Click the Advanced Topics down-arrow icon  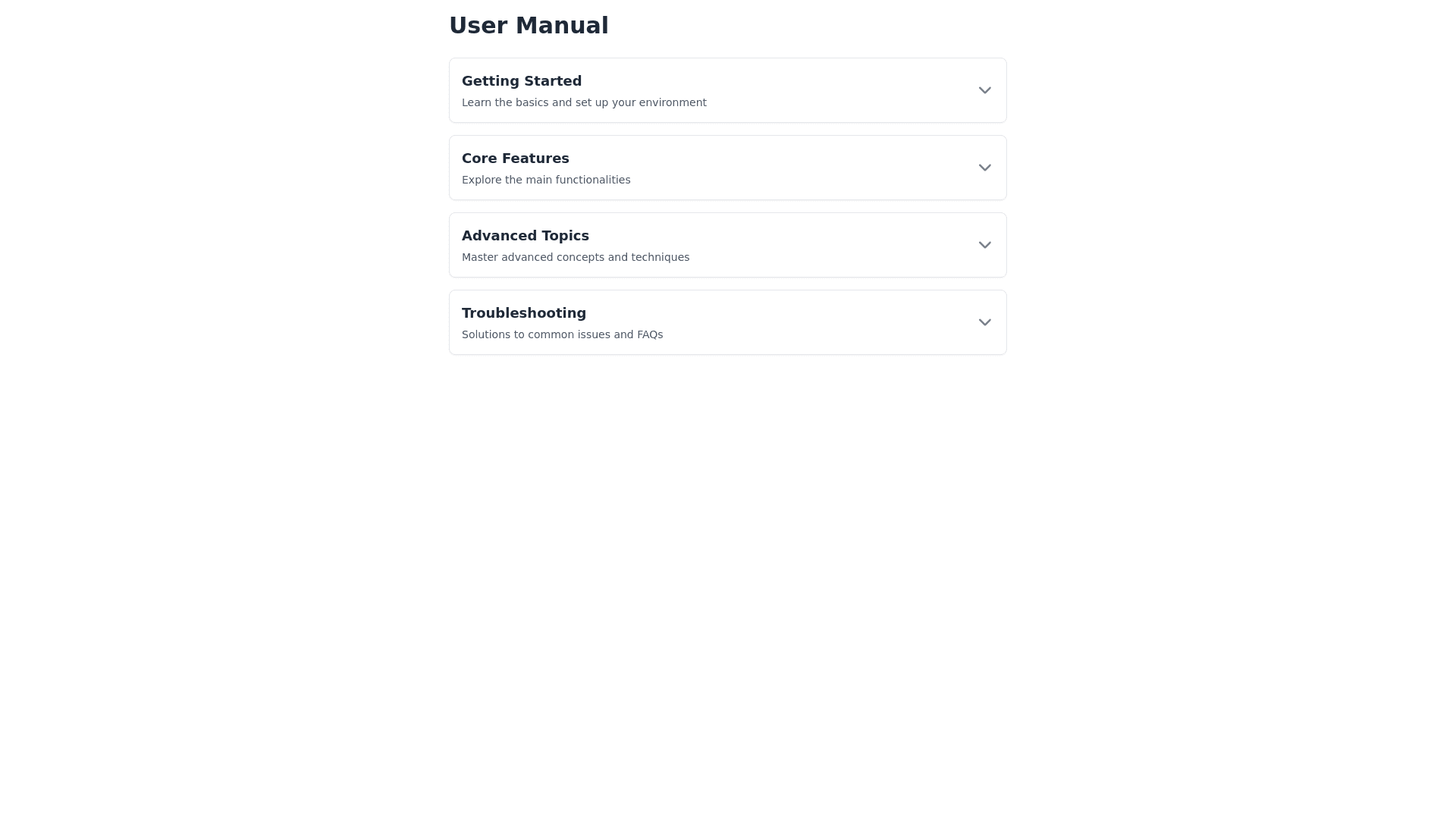(984, 245)
